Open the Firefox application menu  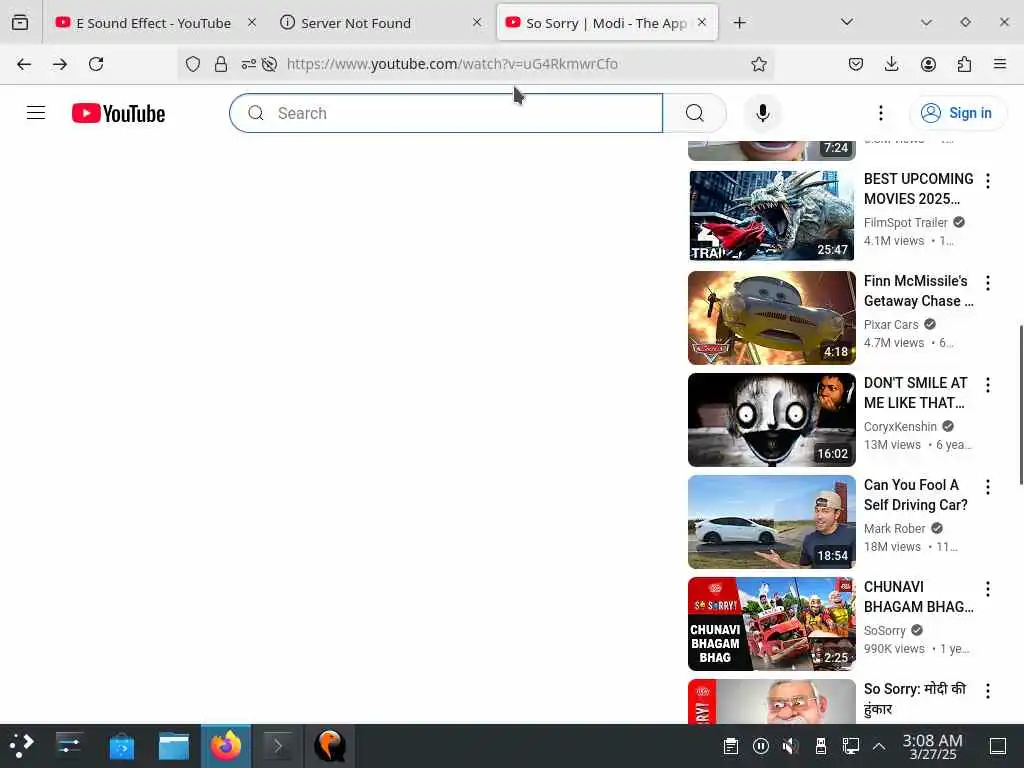coord(1000,64)
